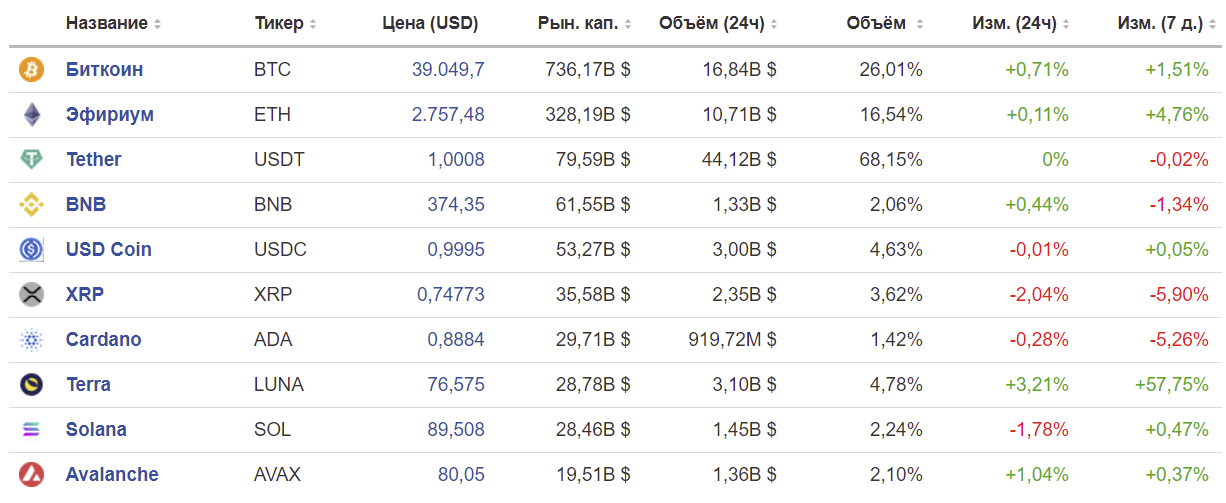
Task: Click the blue USD Coin icon
Action: pyautogui.click(x=32, y=250)
